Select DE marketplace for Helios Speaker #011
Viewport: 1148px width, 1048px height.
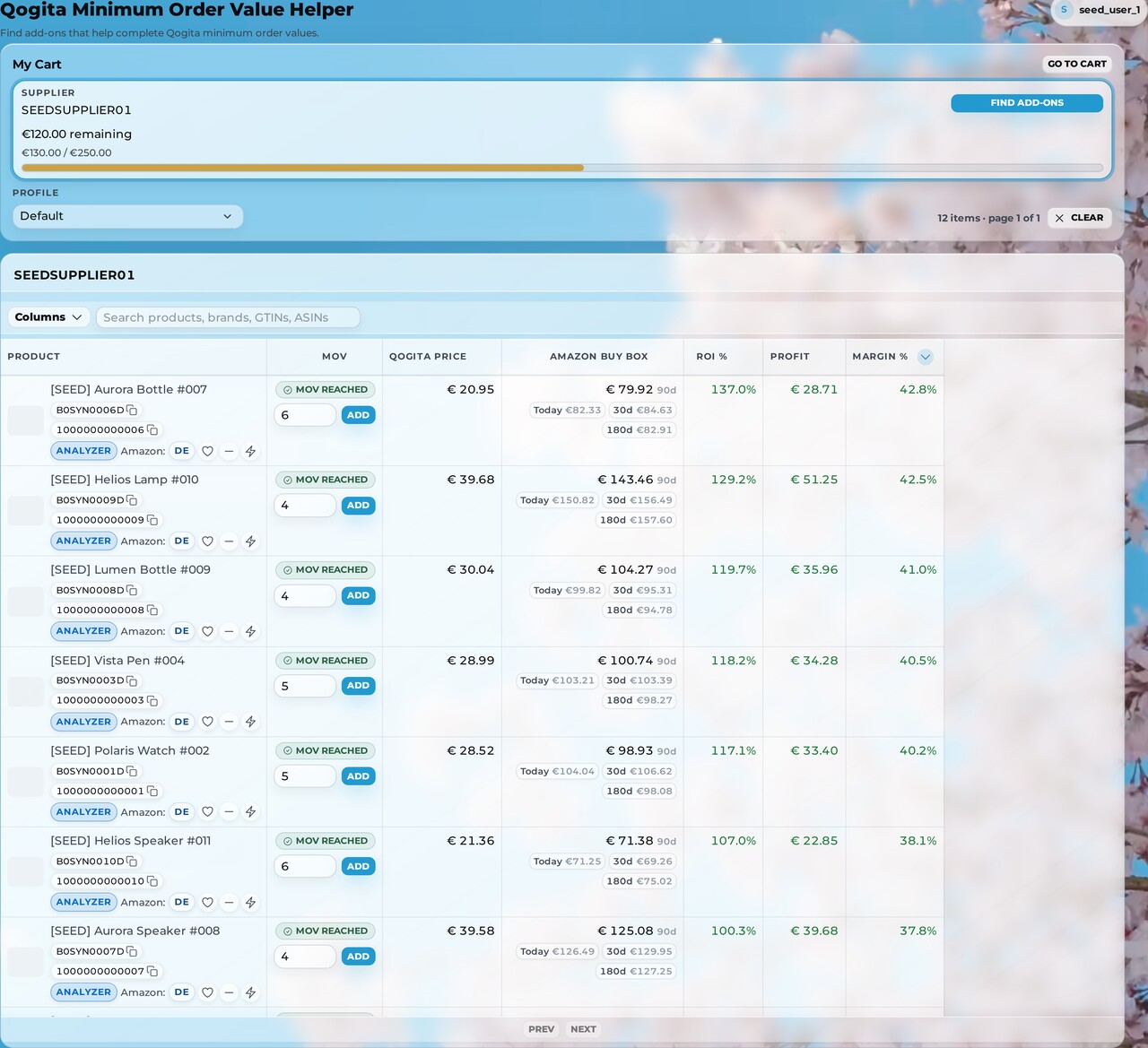182,902
